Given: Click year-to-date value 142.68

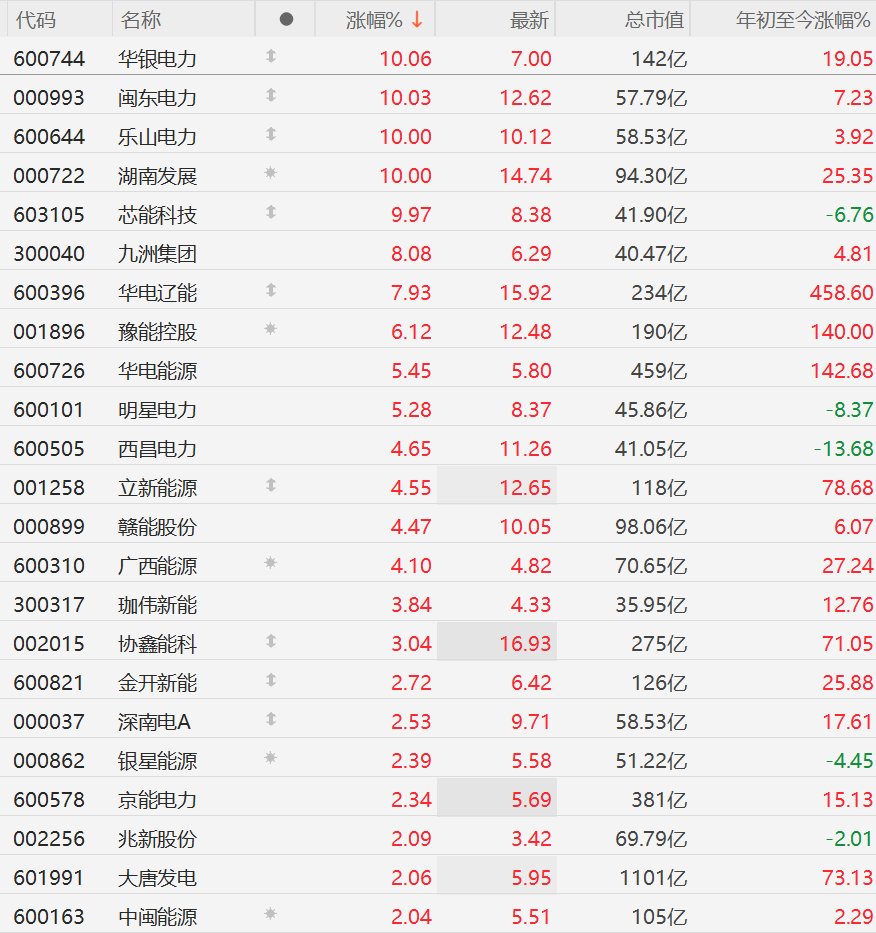Looking at the screenshot, I should (841, 371).
